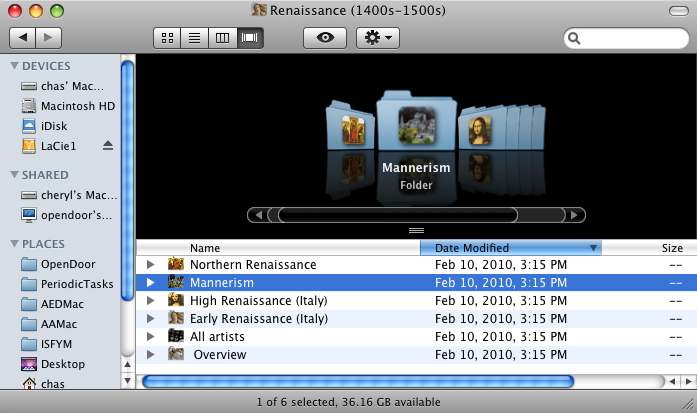The height and width of the screenshot is (413, 697).
Task: Click the file list horizontal scrollbar thumb
Action: point(358,381)
